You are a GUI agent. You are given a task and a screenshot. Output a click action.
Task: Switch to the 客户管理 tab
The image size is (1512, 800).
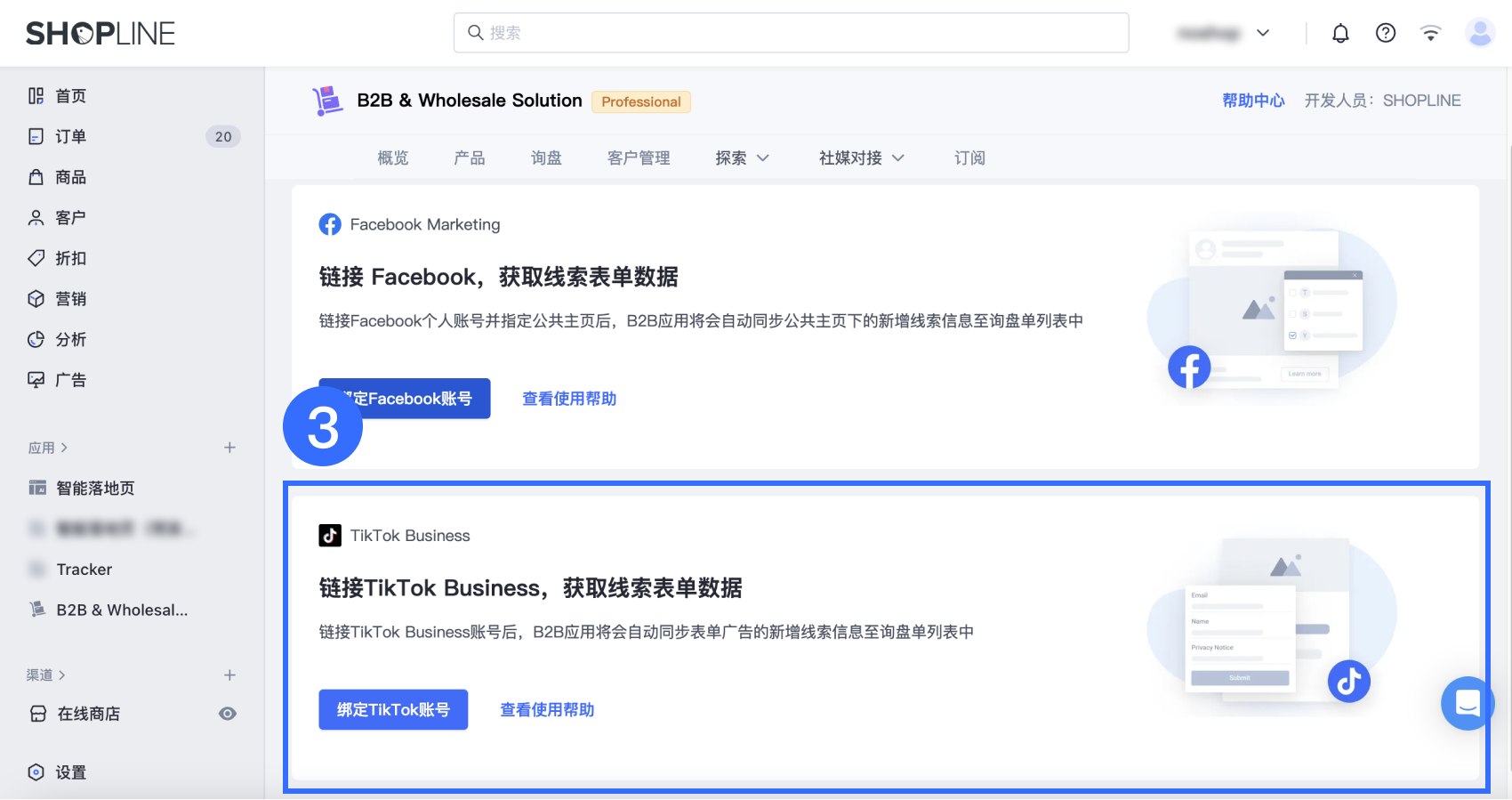(x=639, y=158)
